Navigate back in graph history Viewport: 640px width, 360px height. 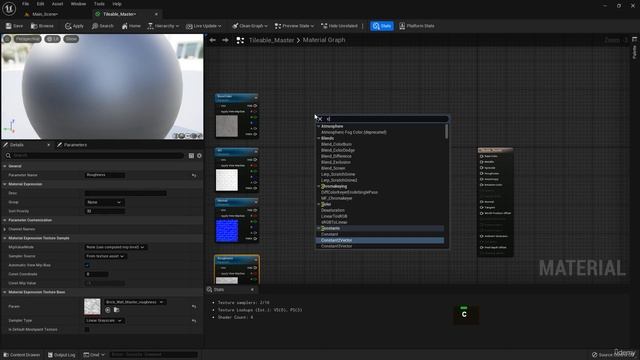213,40
